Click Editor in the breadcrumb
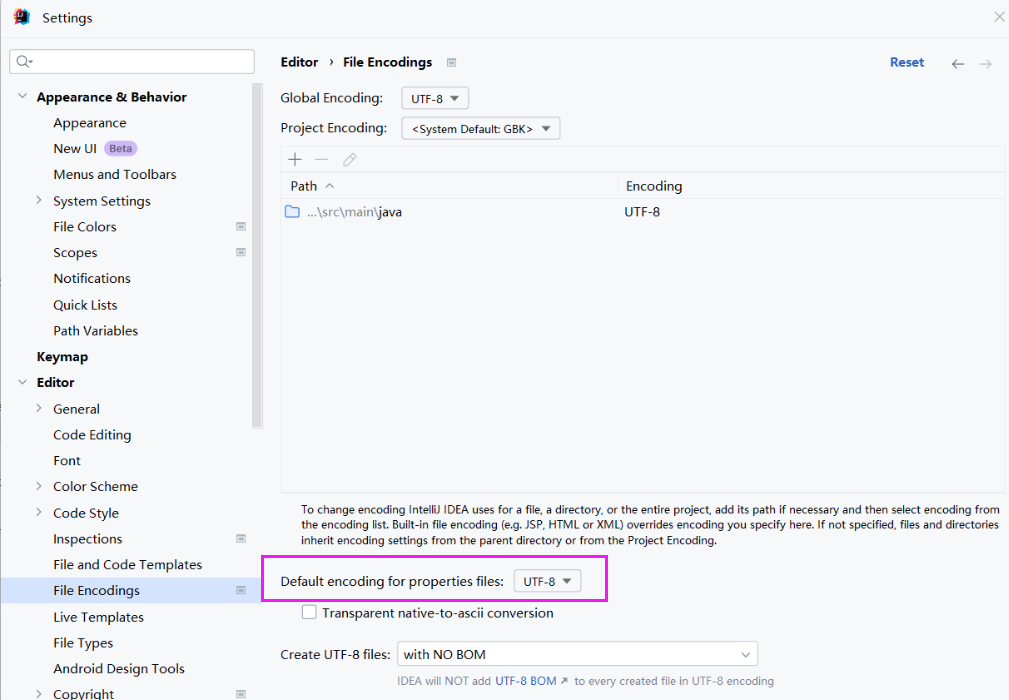 299,62
